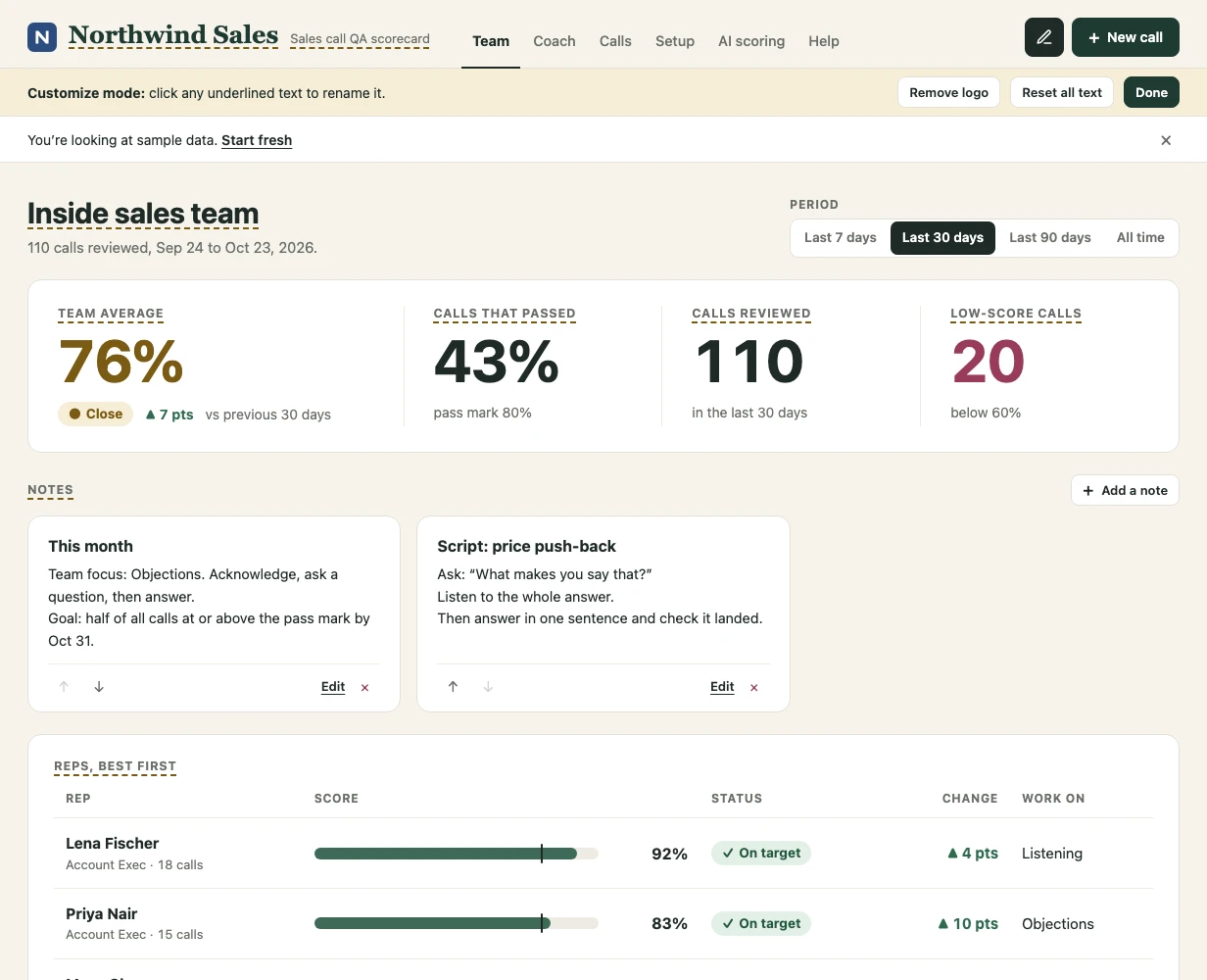Open Priya Nair's rep row
The height and width of the screenshot is (980, 1207).
(x=603, y=923)
